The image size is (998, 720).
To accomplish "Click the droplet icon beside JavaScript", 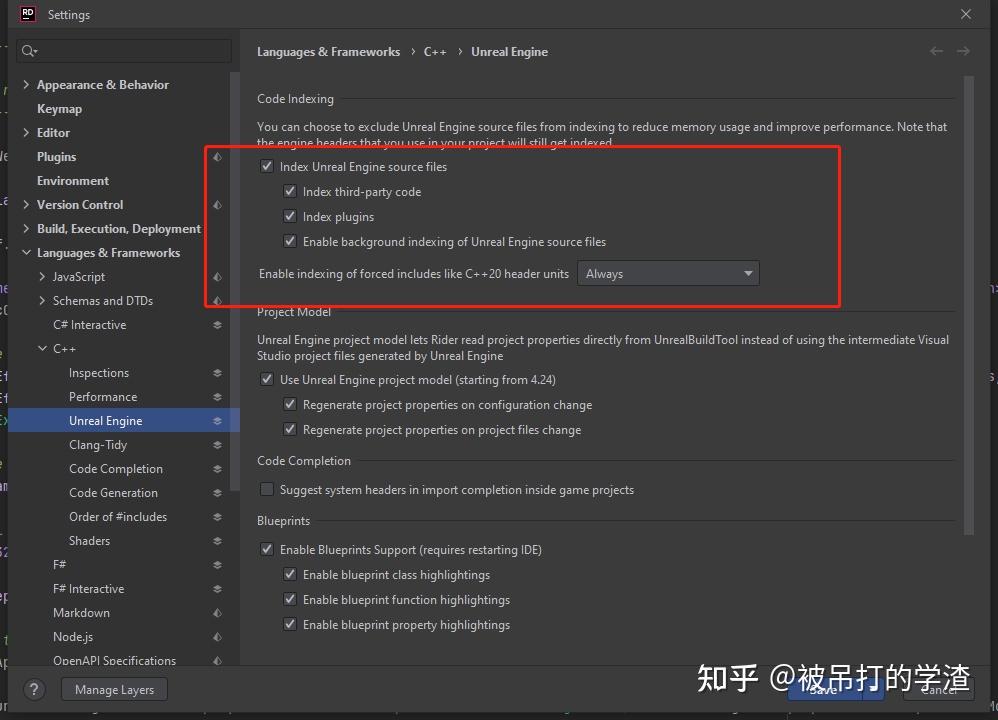I will tap(216, 276).
